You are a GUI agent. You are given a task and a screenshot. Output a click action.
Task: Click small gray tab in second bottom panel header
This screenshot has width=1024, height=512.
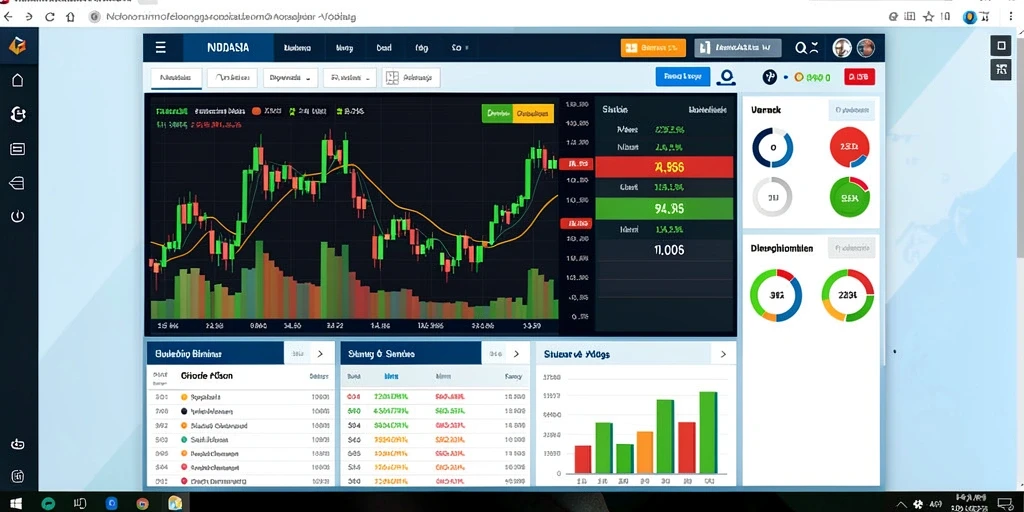pyautogui.click(x=494, y=354)
